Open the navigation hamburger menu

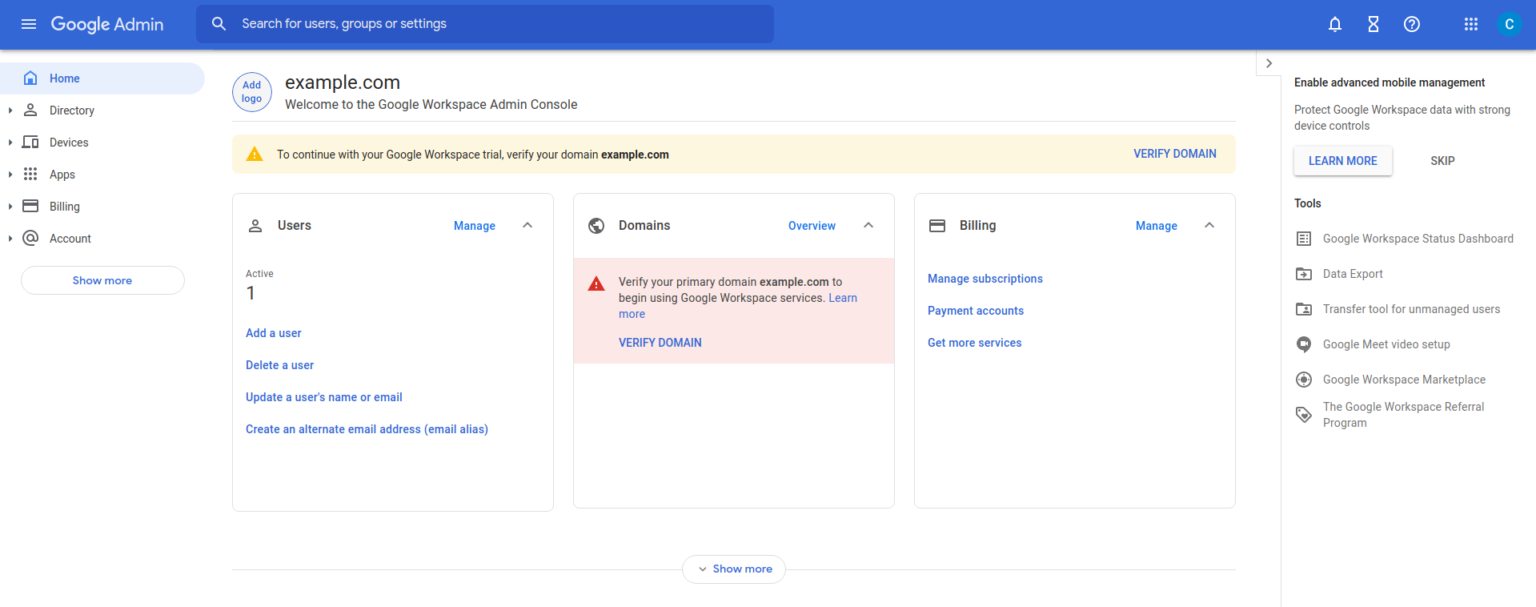point(28,23)
